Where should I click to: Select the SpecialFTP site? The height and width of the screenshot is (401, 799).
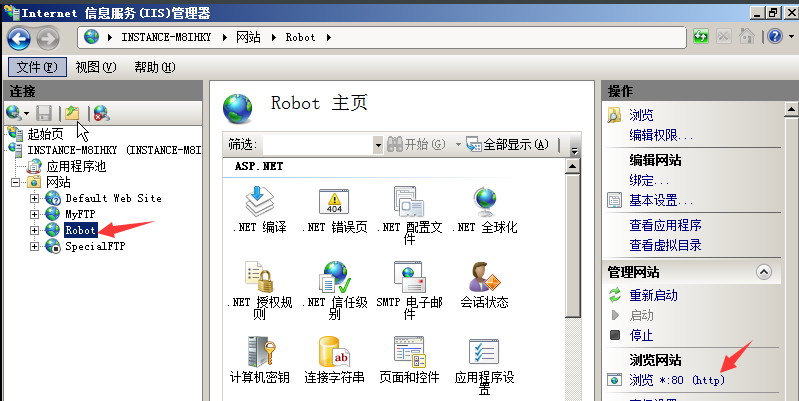point(95,247)
